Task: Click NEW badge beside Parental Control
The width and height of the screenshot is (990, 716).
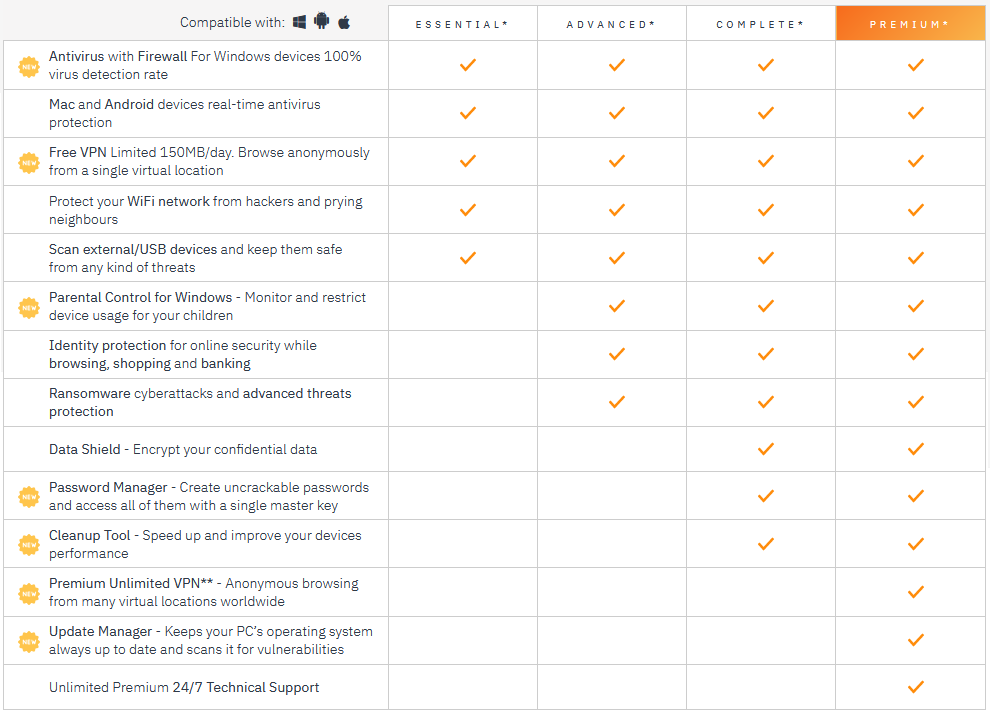Action: [x=29, y=307]
